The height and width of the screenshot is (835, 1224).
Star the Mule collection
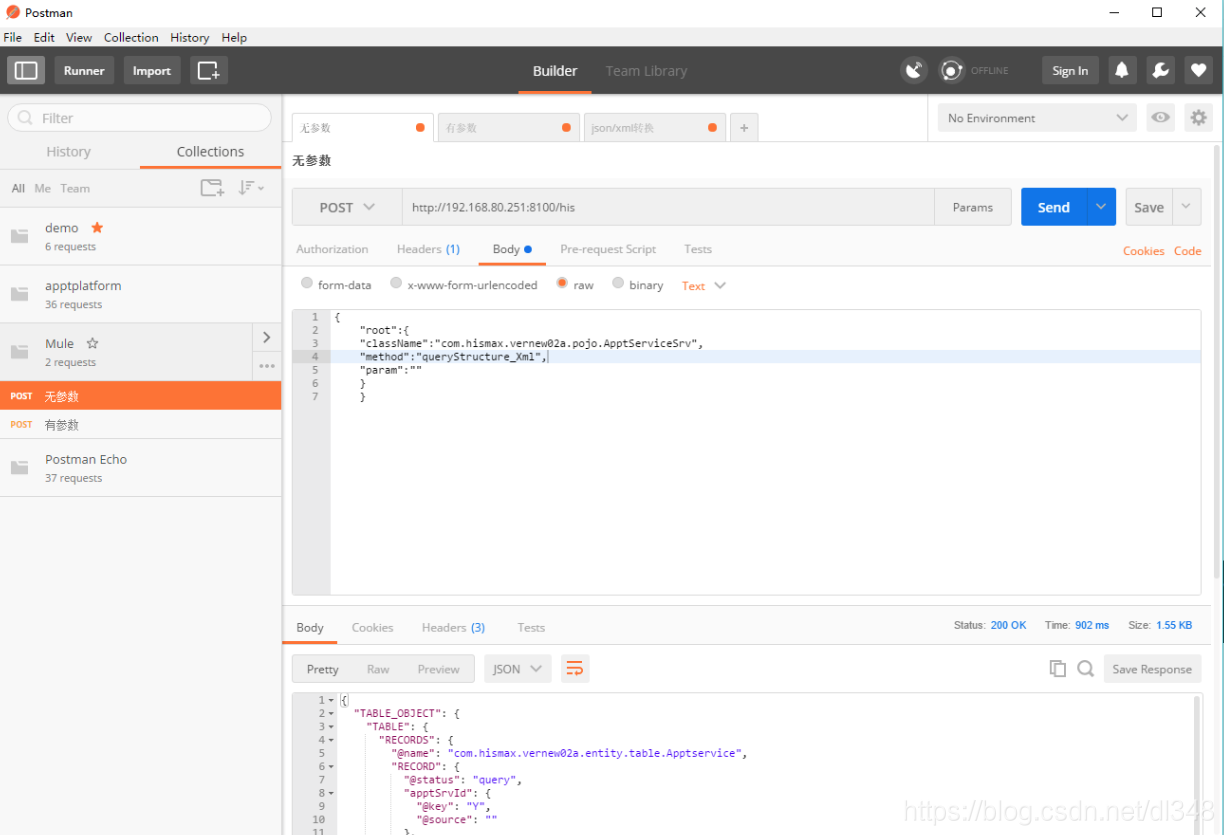pyautogui.click(x=92, y=344)
